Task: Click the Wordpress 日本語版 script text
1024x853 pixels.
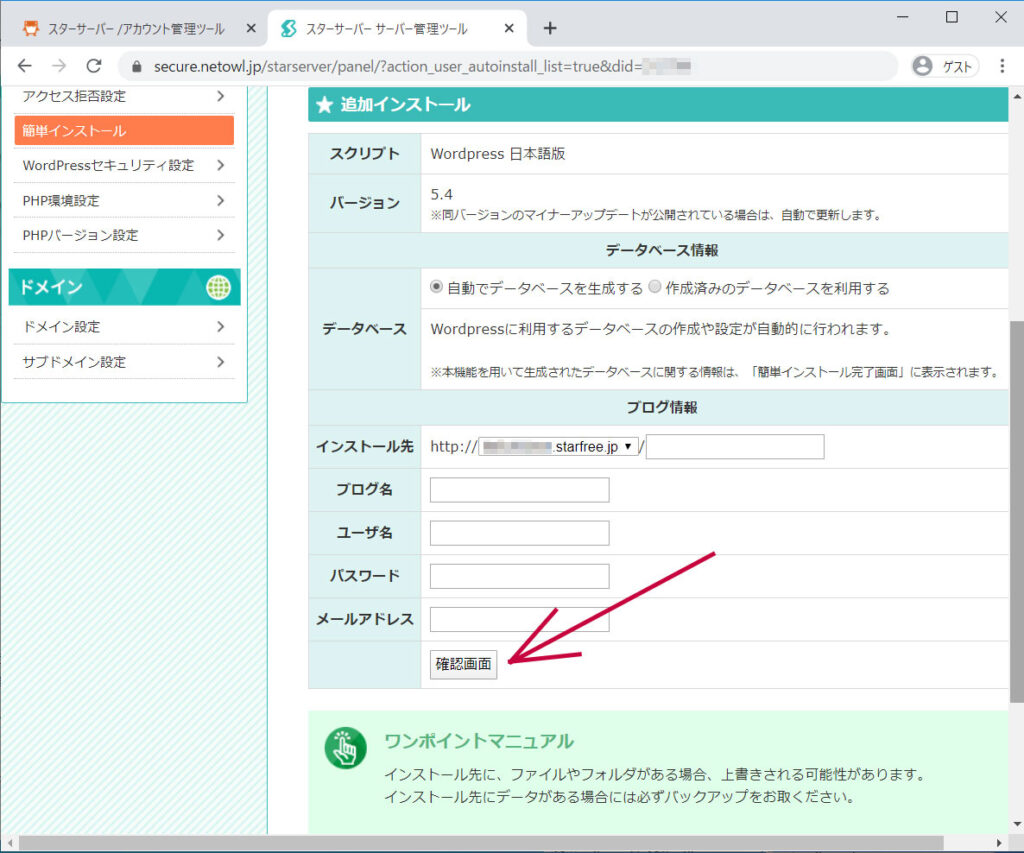Action: 498,154
